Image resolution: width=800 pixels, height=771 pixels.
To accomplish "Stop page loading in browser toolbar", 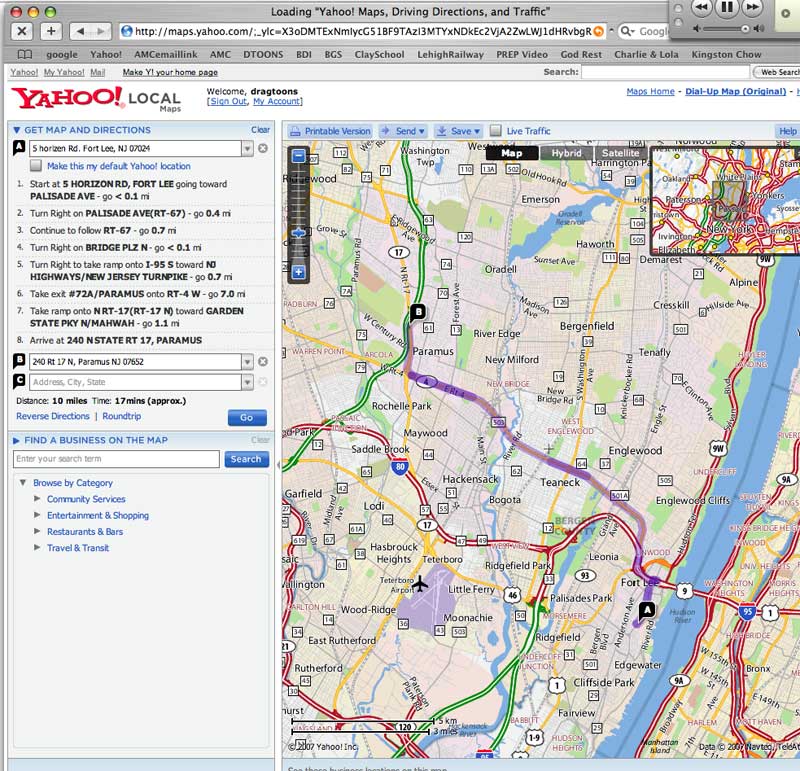I will 21,31.
